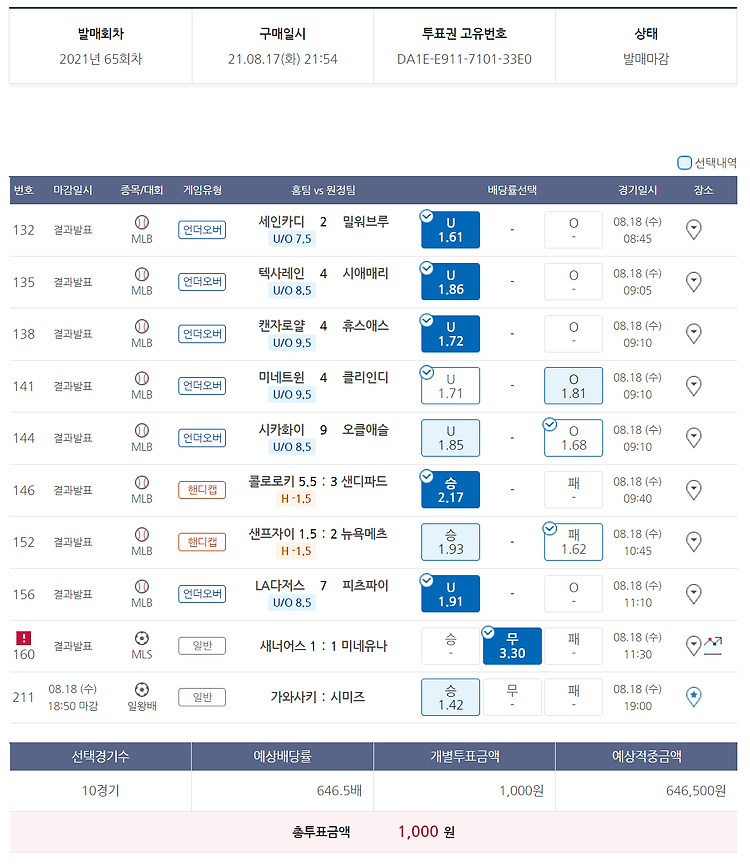Select 승 2.17 odds for 콜로로키 game
Screen dimensions: 750x864
pyautogui.click(x=450, y=490)
